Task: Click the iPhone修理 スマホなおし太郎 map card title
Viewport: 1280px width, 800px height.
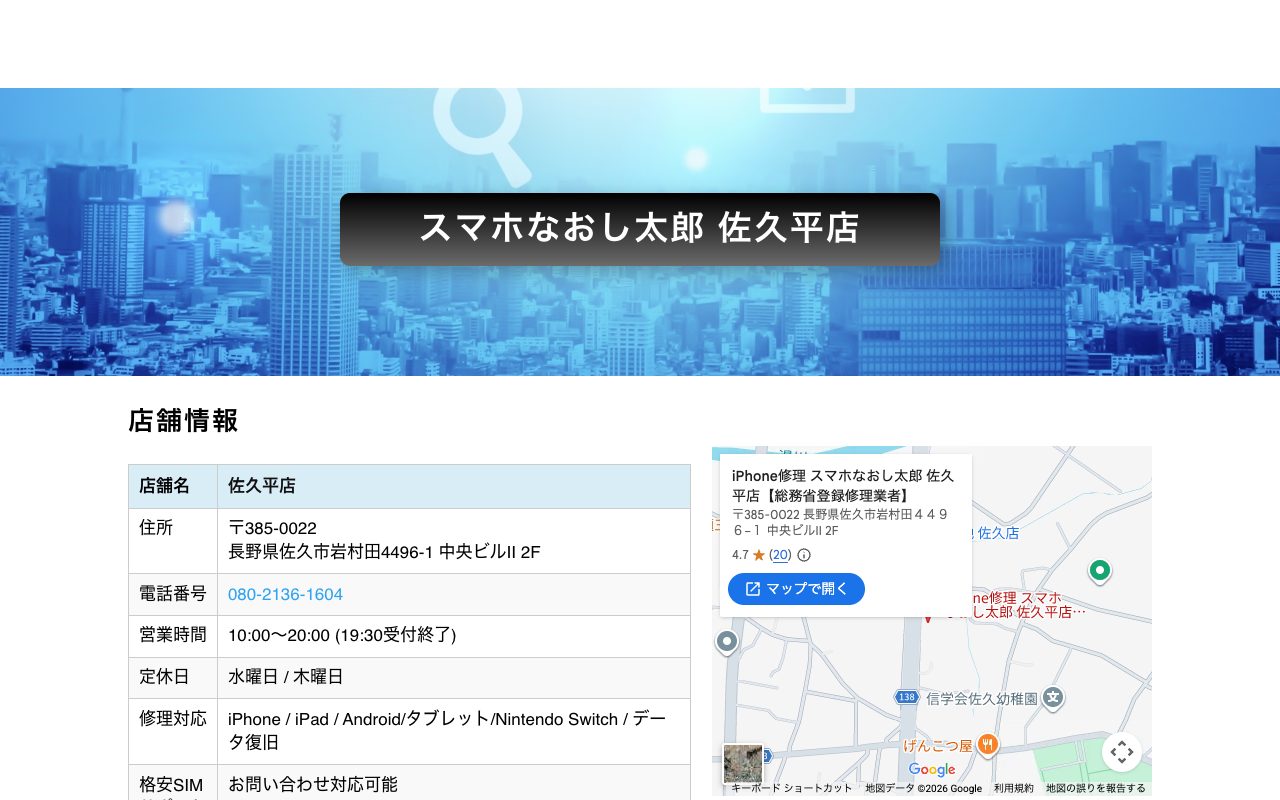Action: pos(843,485)
